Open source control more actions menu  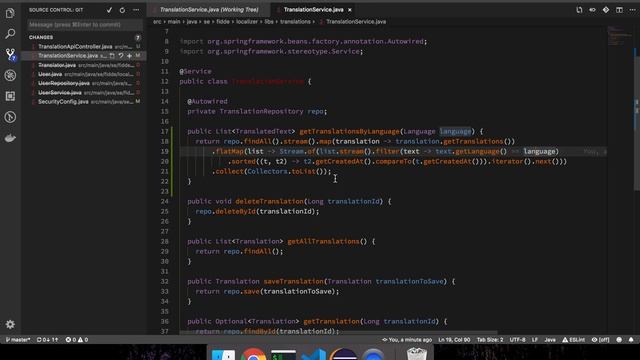point(136,10)
